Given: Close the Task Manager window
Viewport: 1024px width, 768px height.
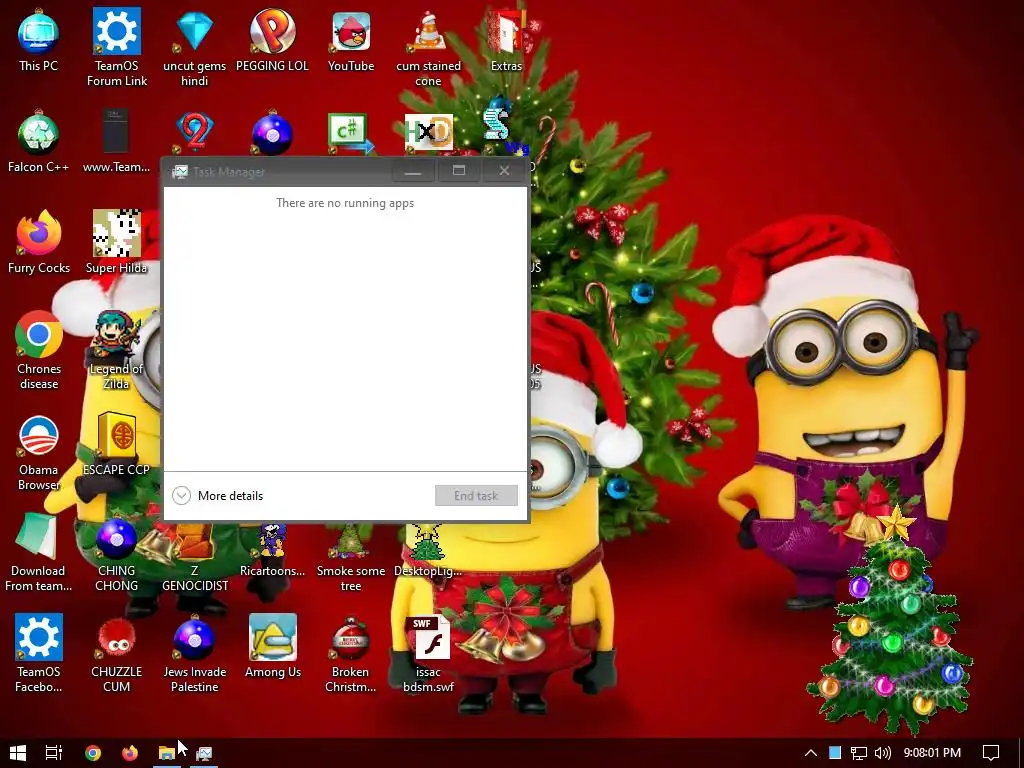Looking at the screenshot, I should click(504, 171).
